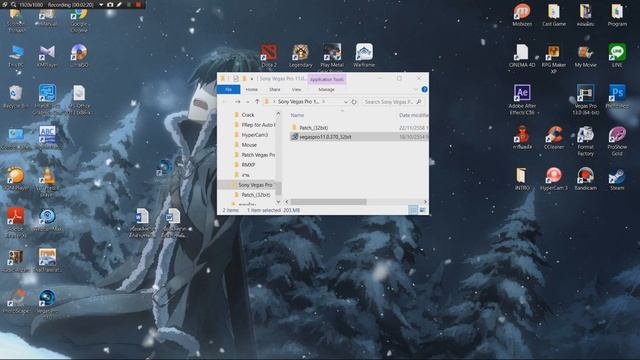Click the Search Sony Vegas field
This screenshot has height=360, width=640.
[x=392, y=102]
